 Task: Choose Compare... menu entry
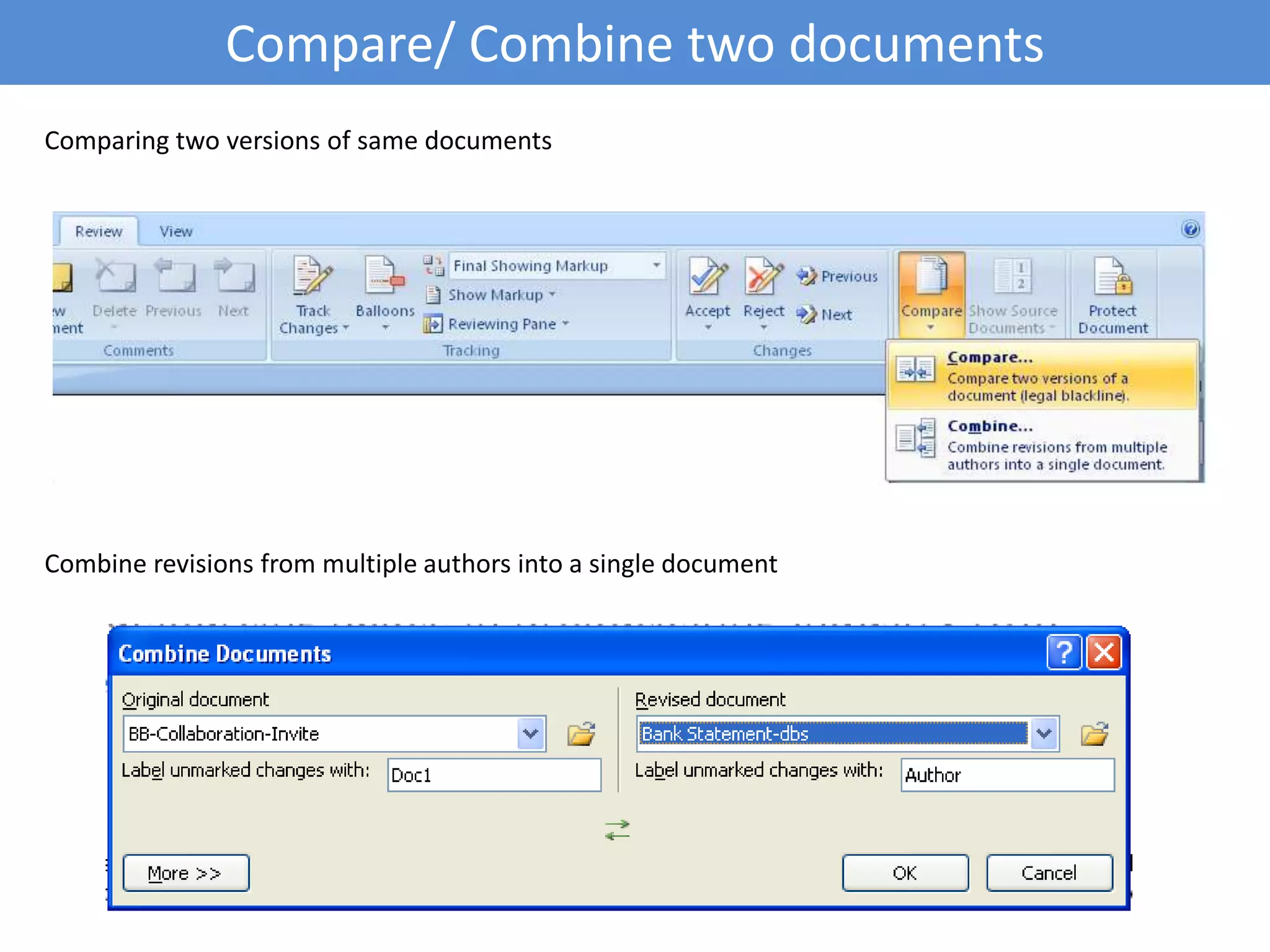(1042, 376)
